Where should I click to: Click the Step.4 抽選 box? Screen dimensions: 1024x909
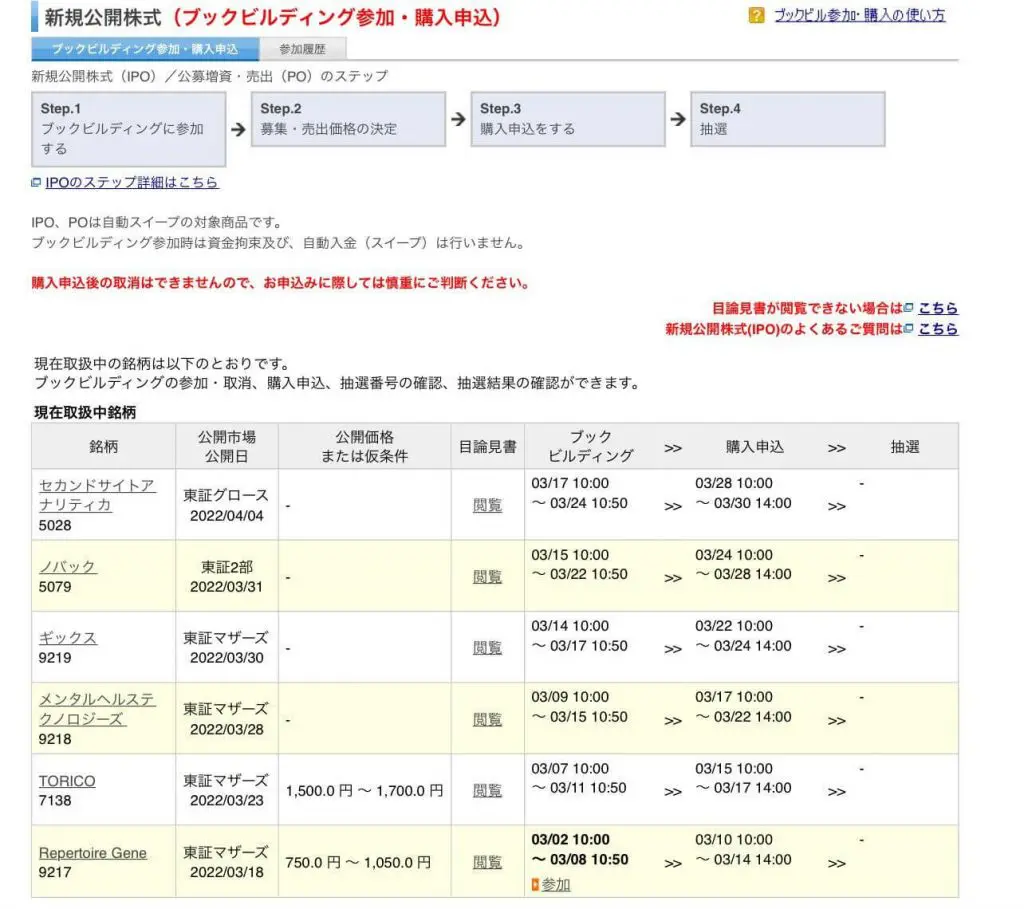point(787,119)
